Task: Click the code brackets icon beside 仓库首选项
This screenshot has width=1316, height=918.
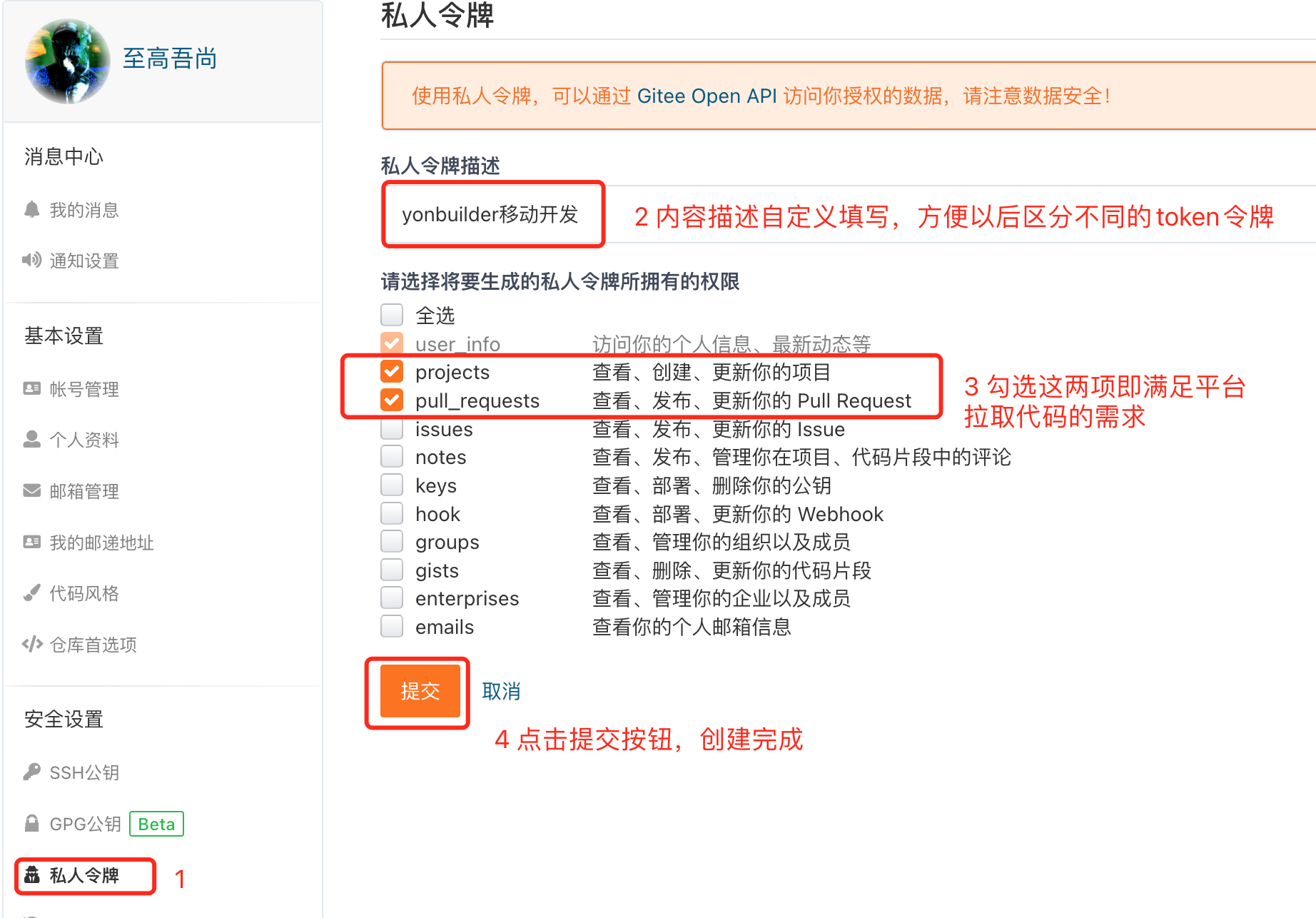Action: [32, 644]
